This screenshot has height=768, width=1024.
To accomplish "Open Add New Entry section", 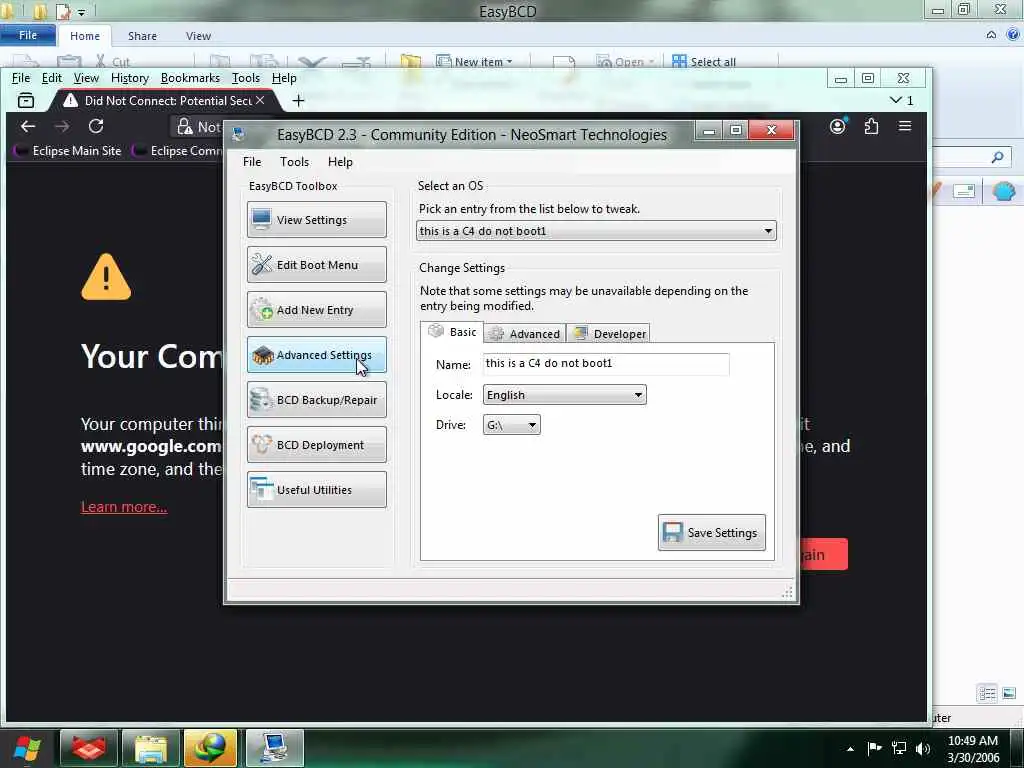I will click(x=317, y=310).
